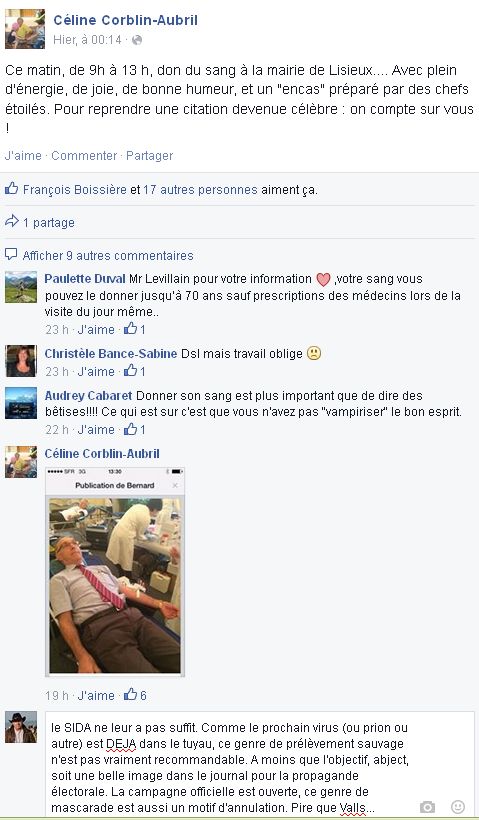Toggle J'aime on the main post

pyautogui.click(x=23, y=155)
